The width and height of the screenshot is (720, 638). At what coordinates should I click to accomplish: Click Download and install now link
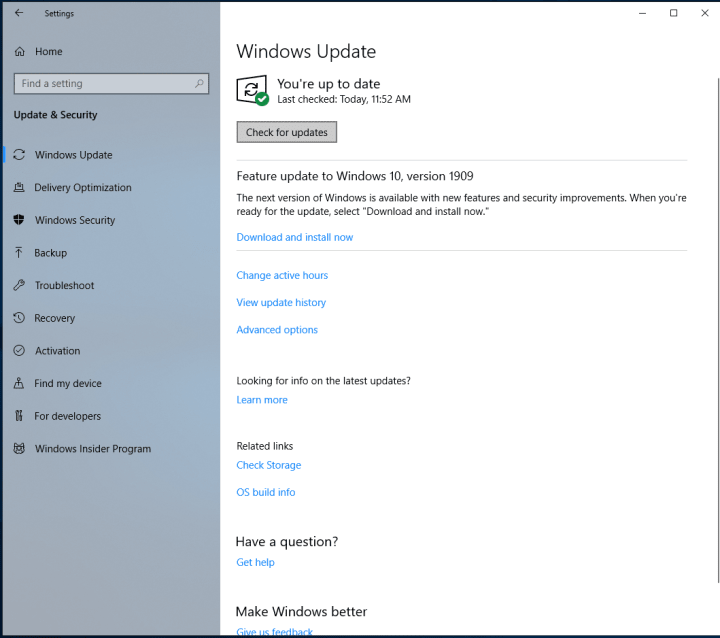[294, 237]
